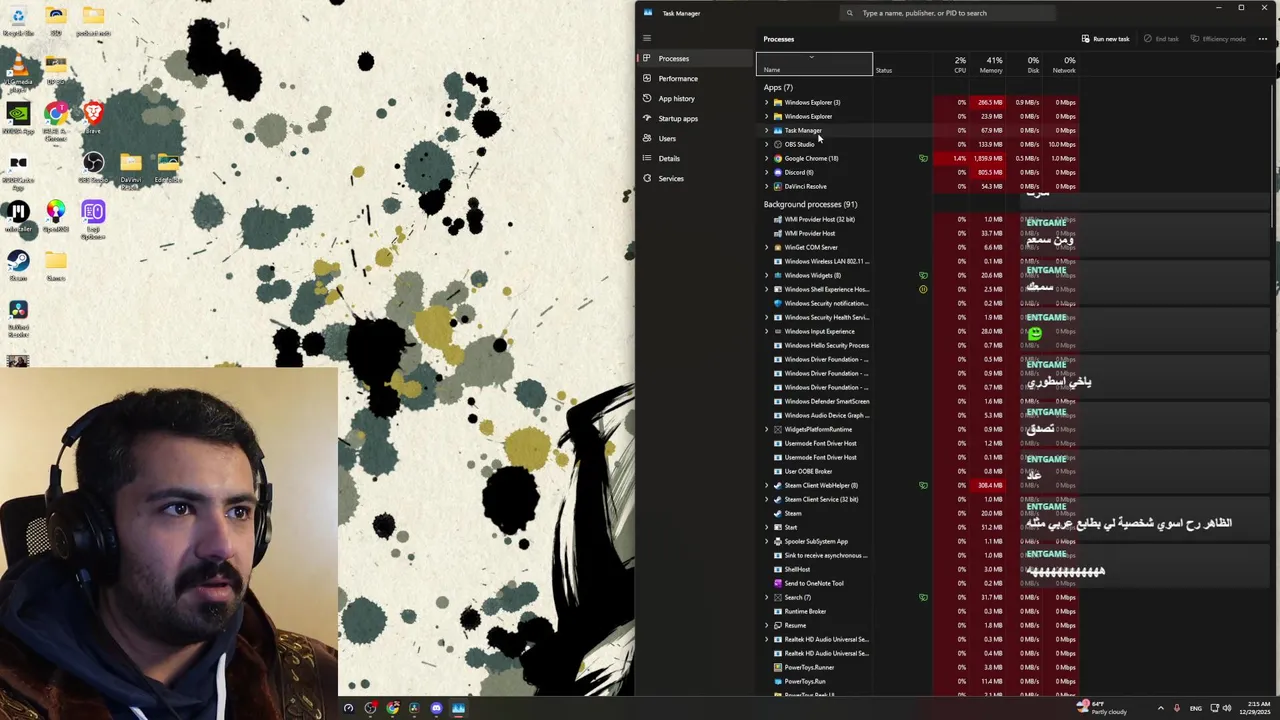Open the Processes page in the sidebar
Screen dimensions: 1280x720
click(695, 58)
